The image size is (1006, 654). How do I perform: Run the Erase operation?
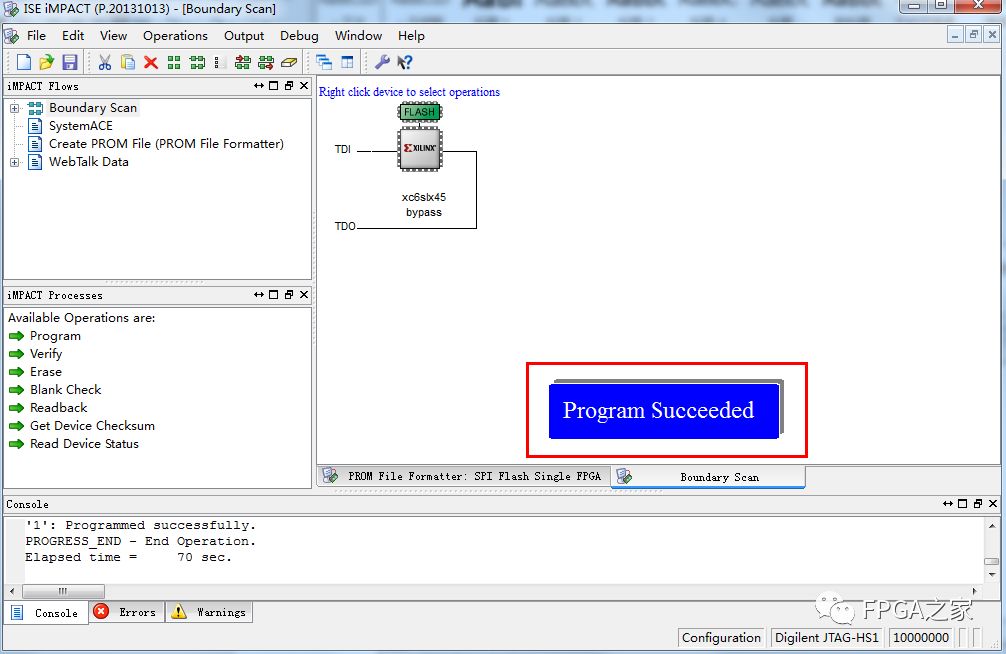click(46, 372)
